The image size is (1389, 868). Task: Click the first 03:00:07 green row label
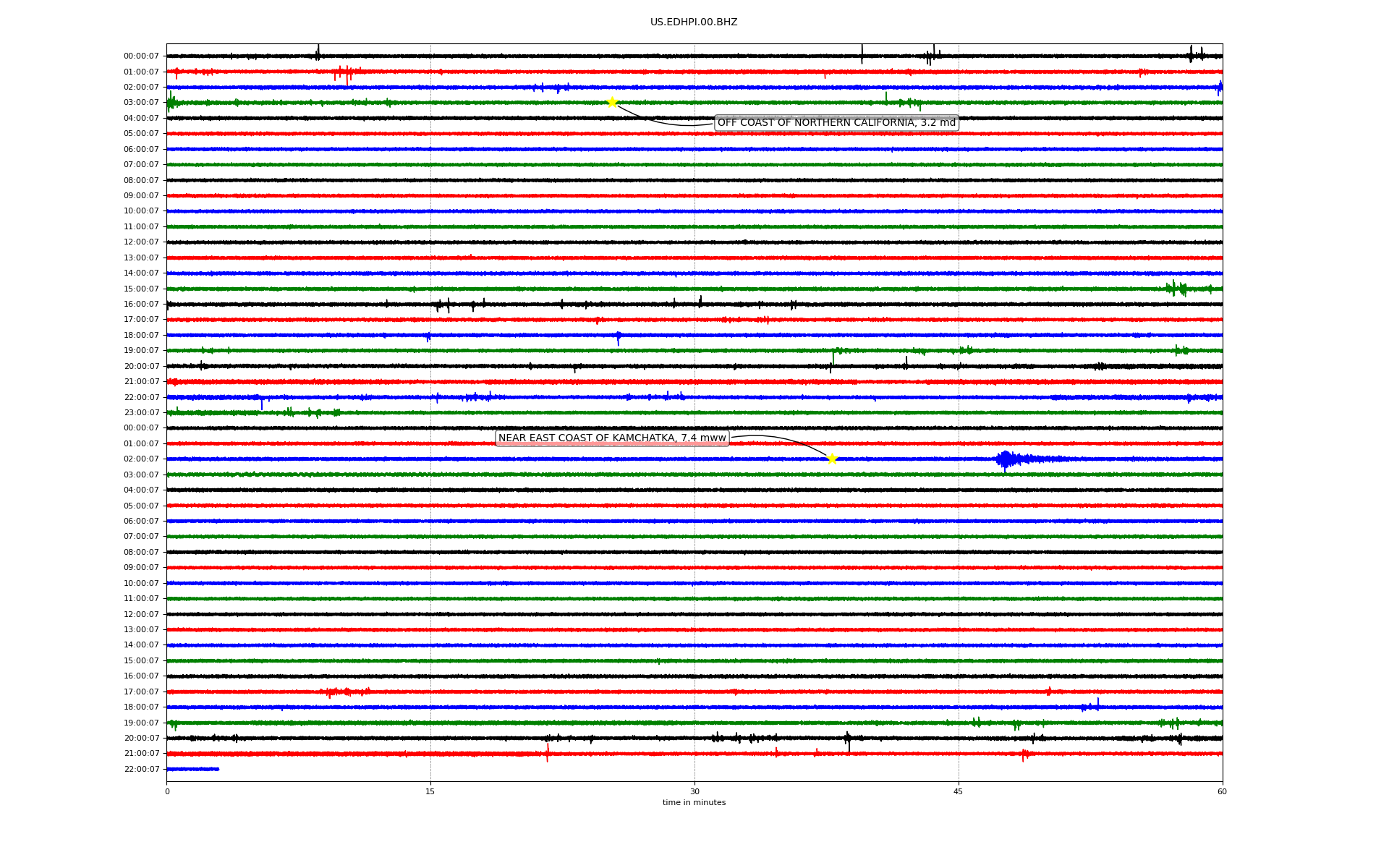(x=141, y=103)
